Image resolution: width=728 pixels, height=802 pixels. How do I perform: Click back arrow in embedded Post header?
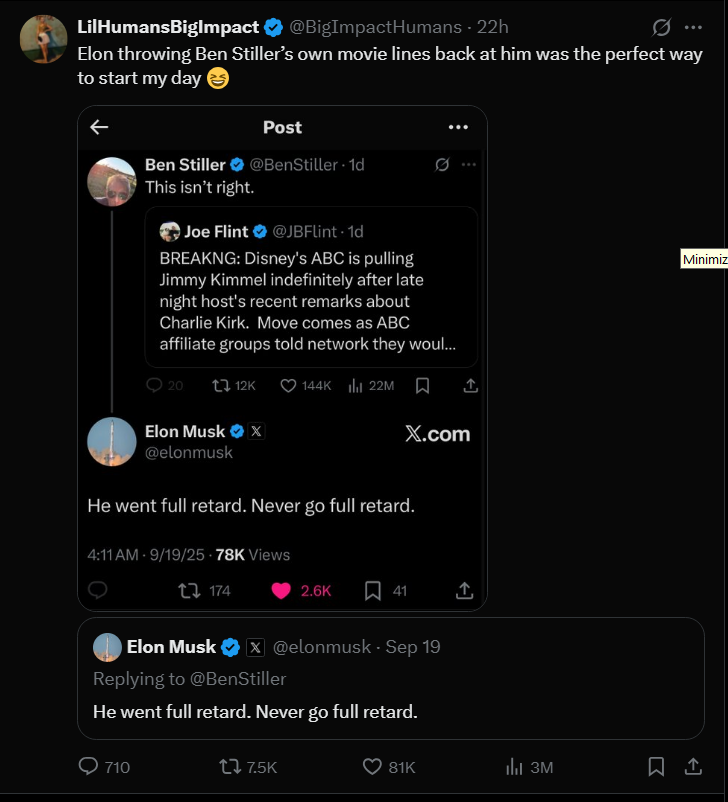pyautogui.click(x=99, y=127)
